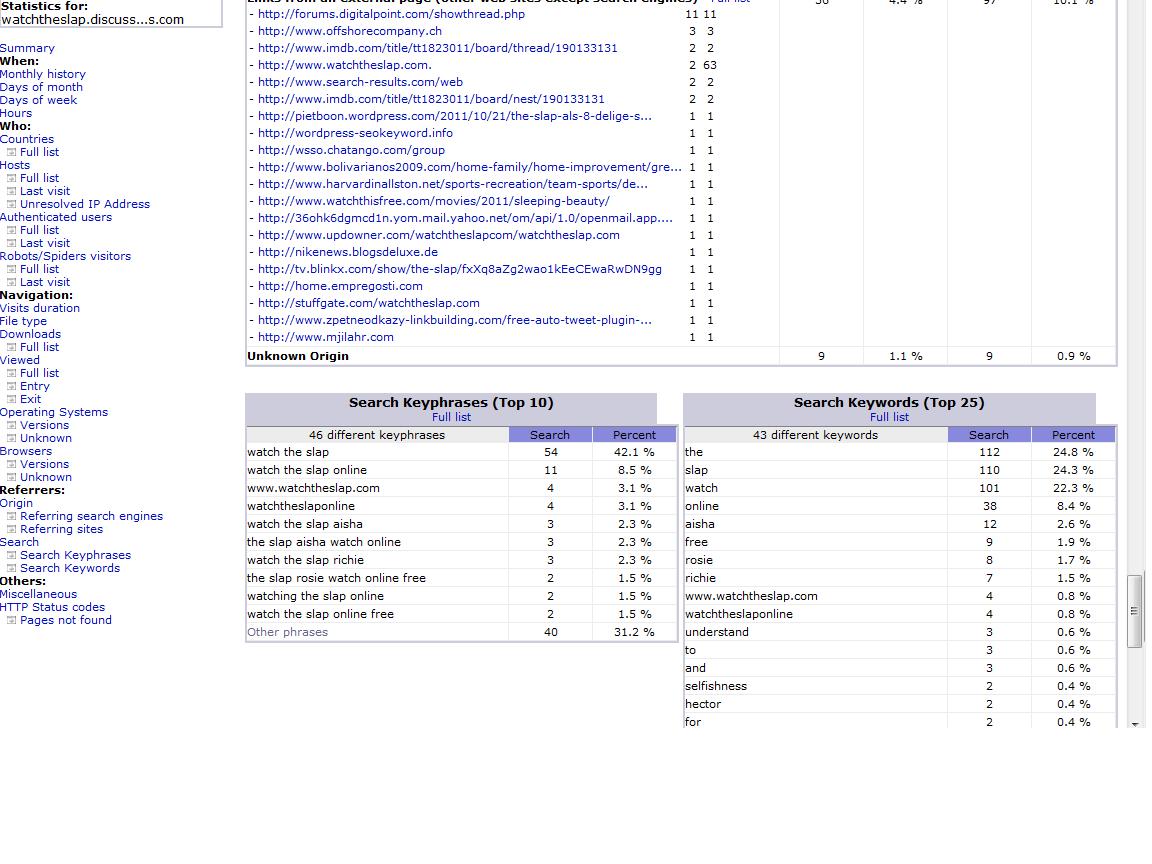Click the icon next to Exit

[x=12, y=400]
